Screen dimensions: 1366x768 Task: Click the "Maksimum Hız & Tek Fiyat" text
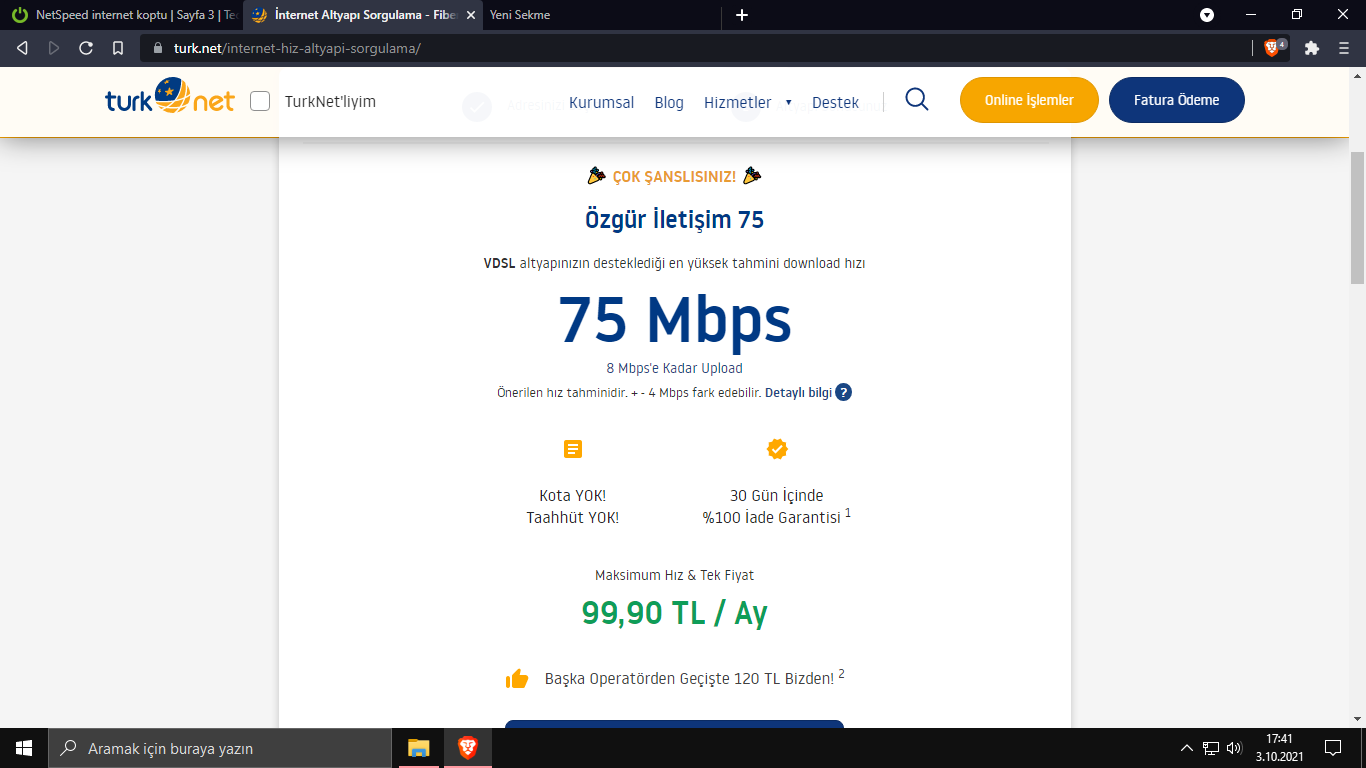674,576
